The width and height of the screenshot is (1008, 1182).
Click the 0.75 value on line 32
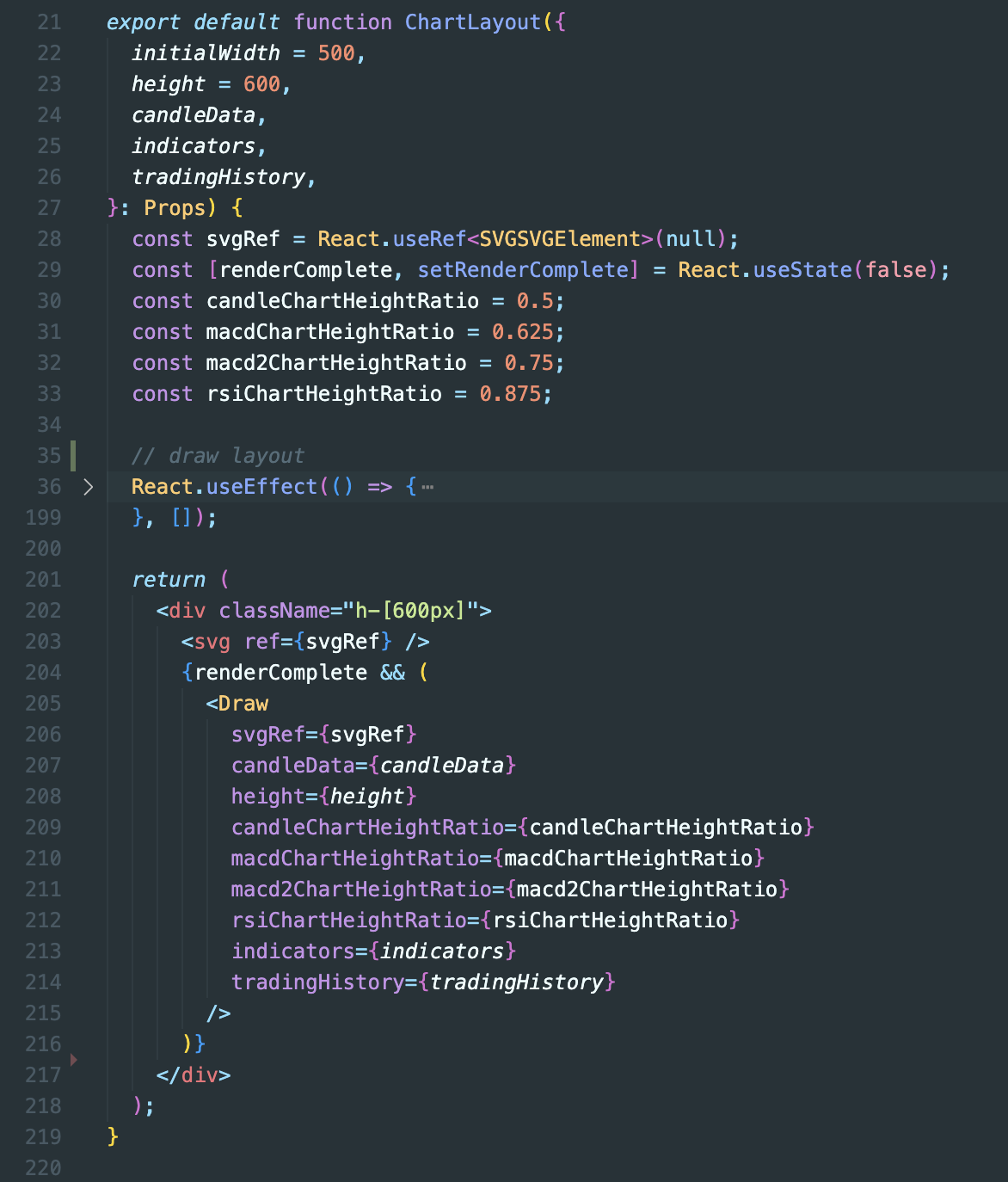(x=529, y=363)
